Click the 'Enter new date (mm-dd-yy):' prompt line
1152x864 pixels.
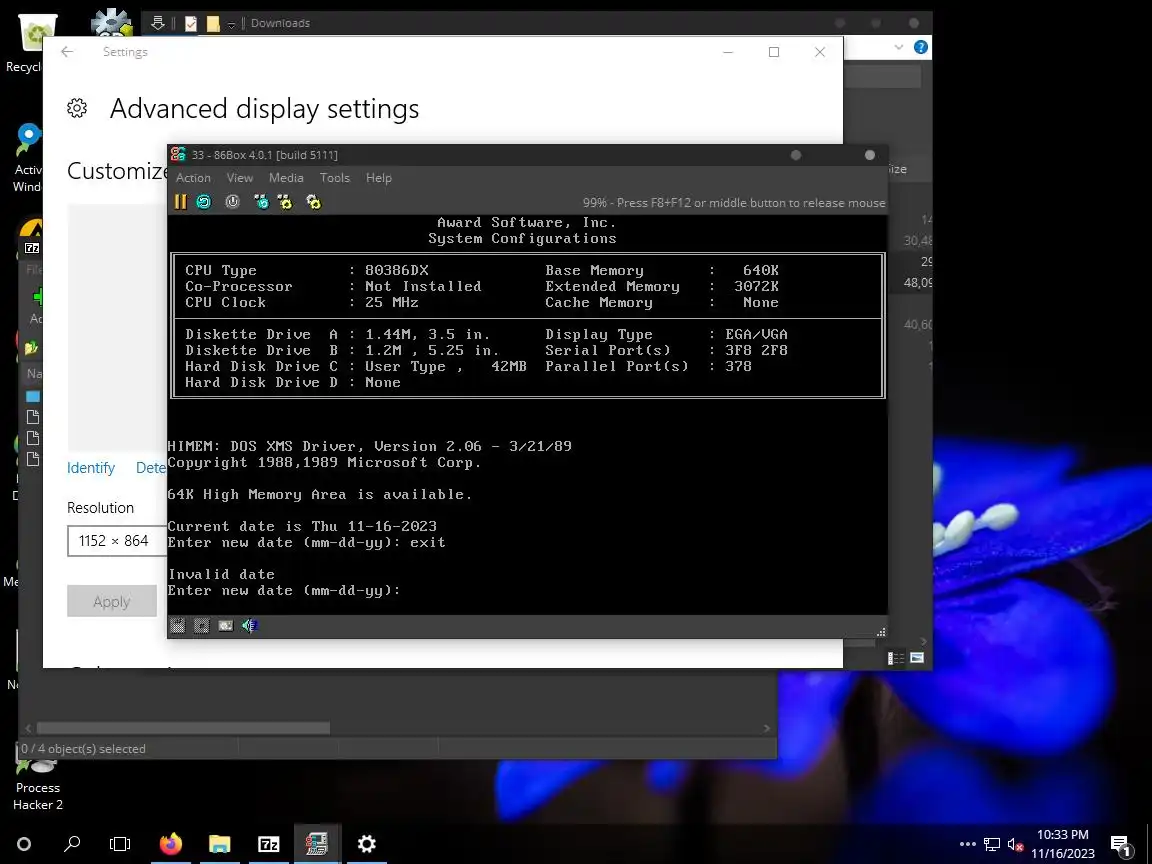[284, 591]
